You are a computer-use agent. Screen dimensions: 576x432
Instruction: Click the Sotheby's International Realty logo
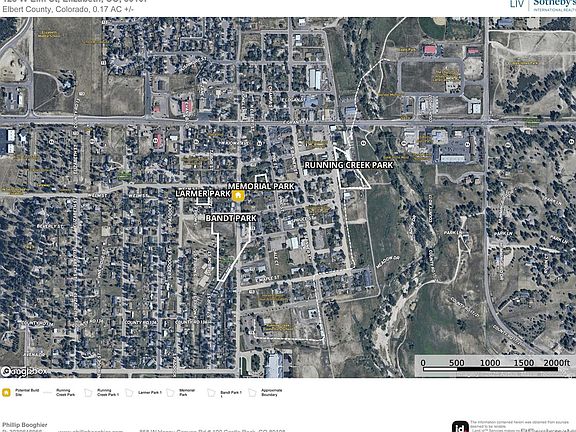click(542, 5)
